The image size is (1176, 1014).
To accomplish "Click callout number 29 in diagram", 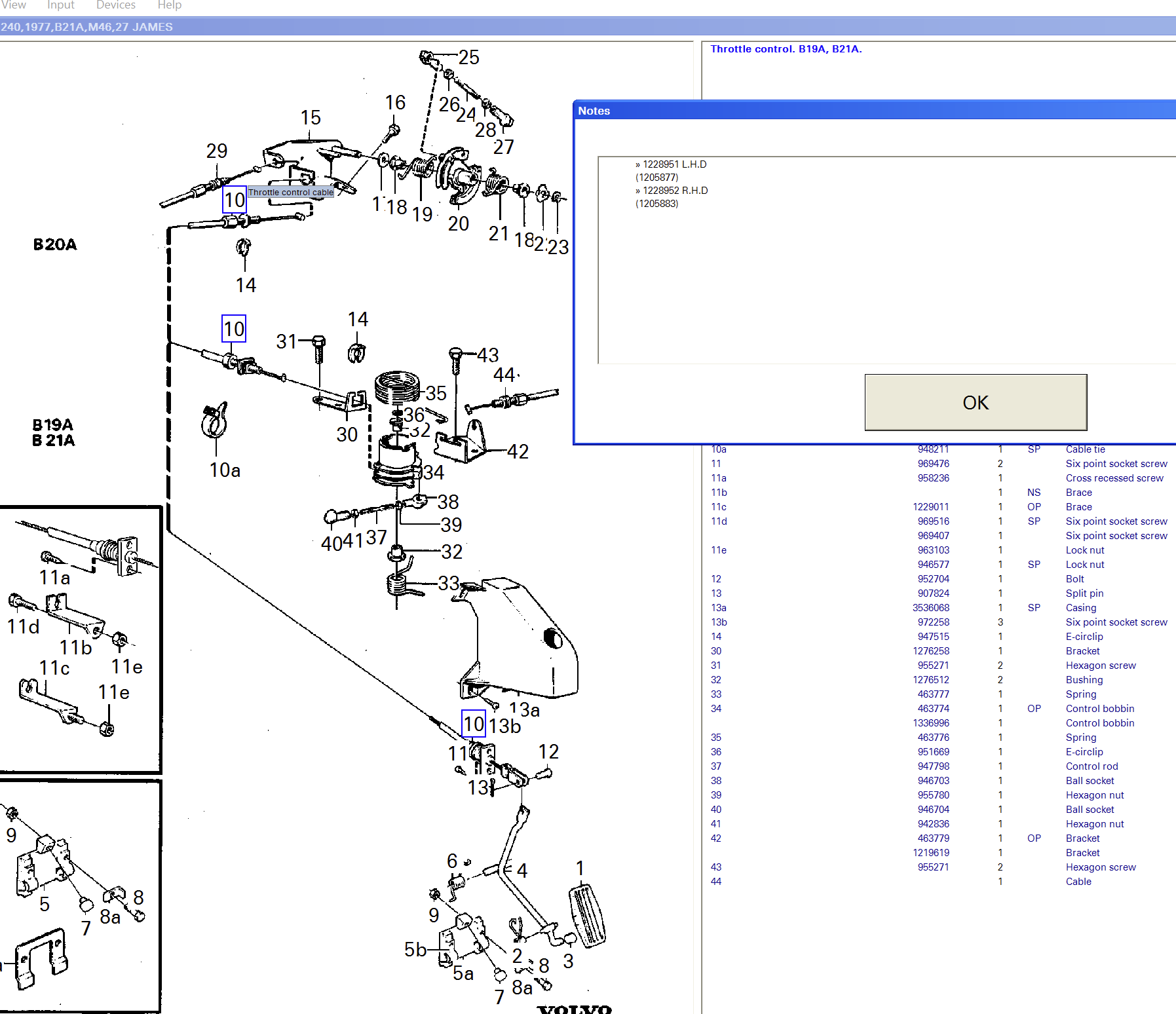I will point(217,151).
